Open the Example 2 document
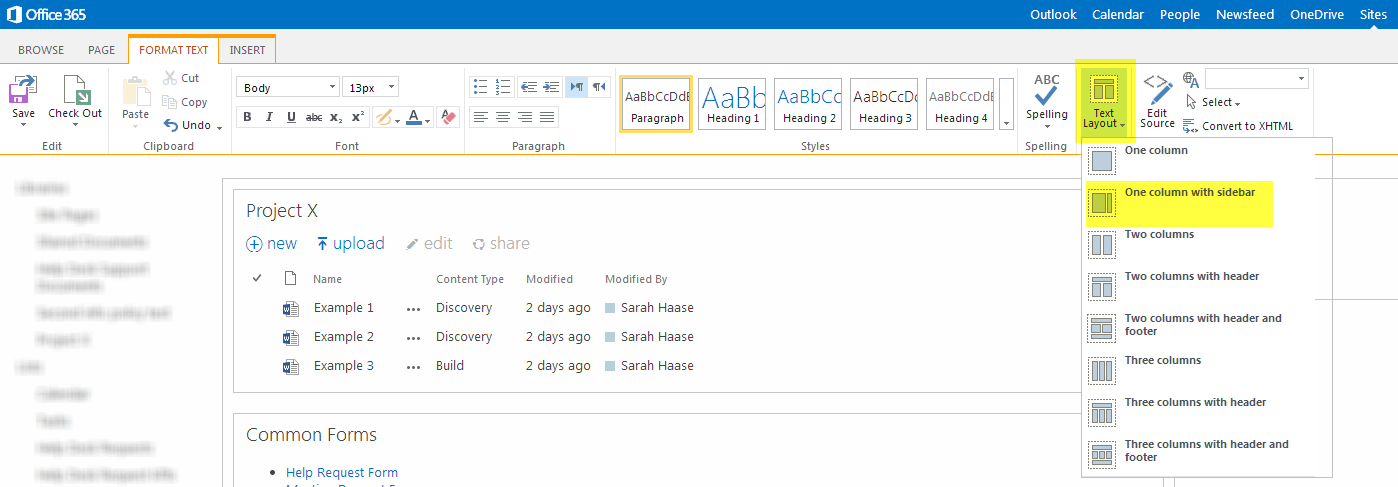 tap(343, 337)
